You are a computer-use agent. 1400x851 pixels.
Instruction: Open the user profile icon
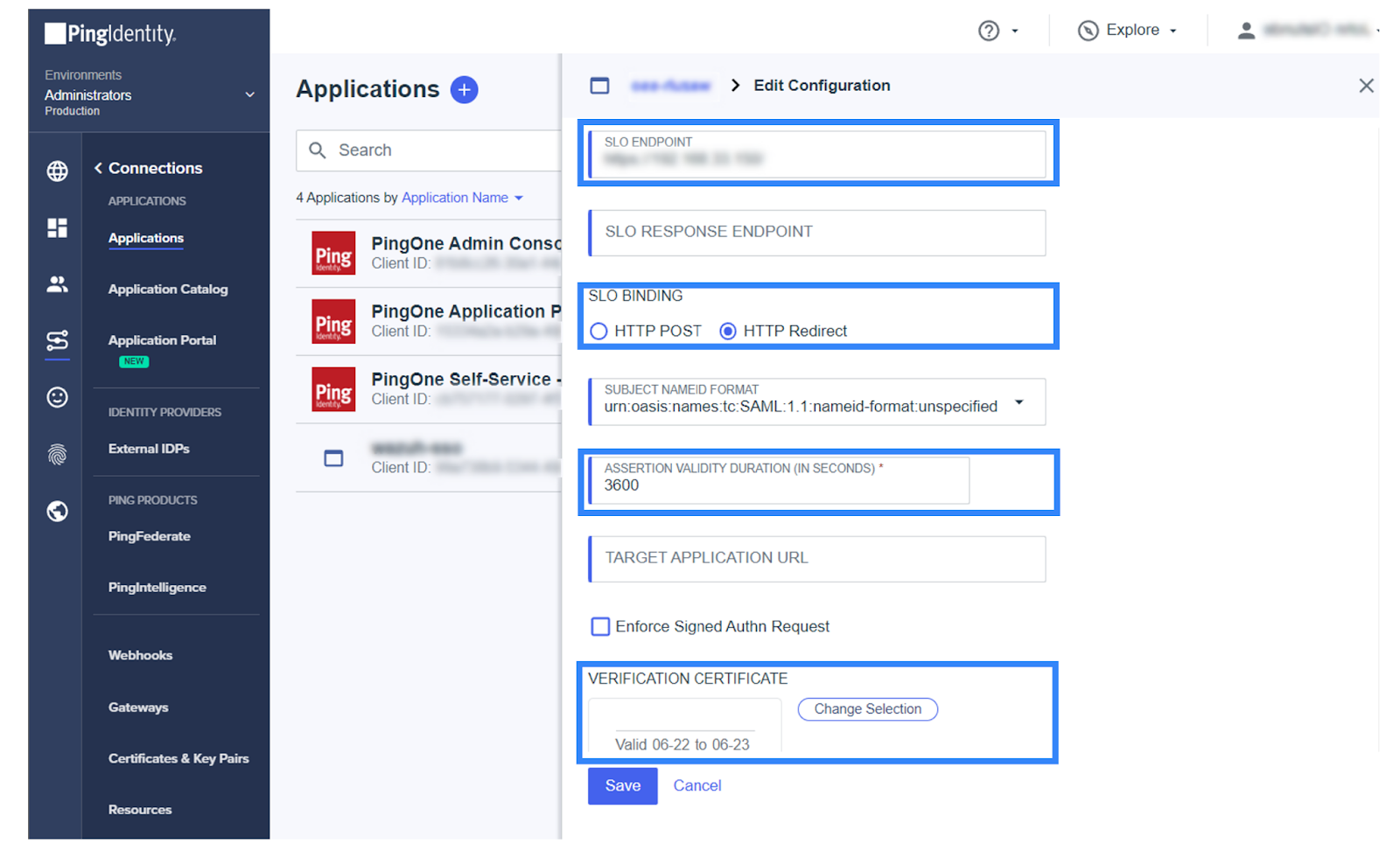[x=1246, y=31]
